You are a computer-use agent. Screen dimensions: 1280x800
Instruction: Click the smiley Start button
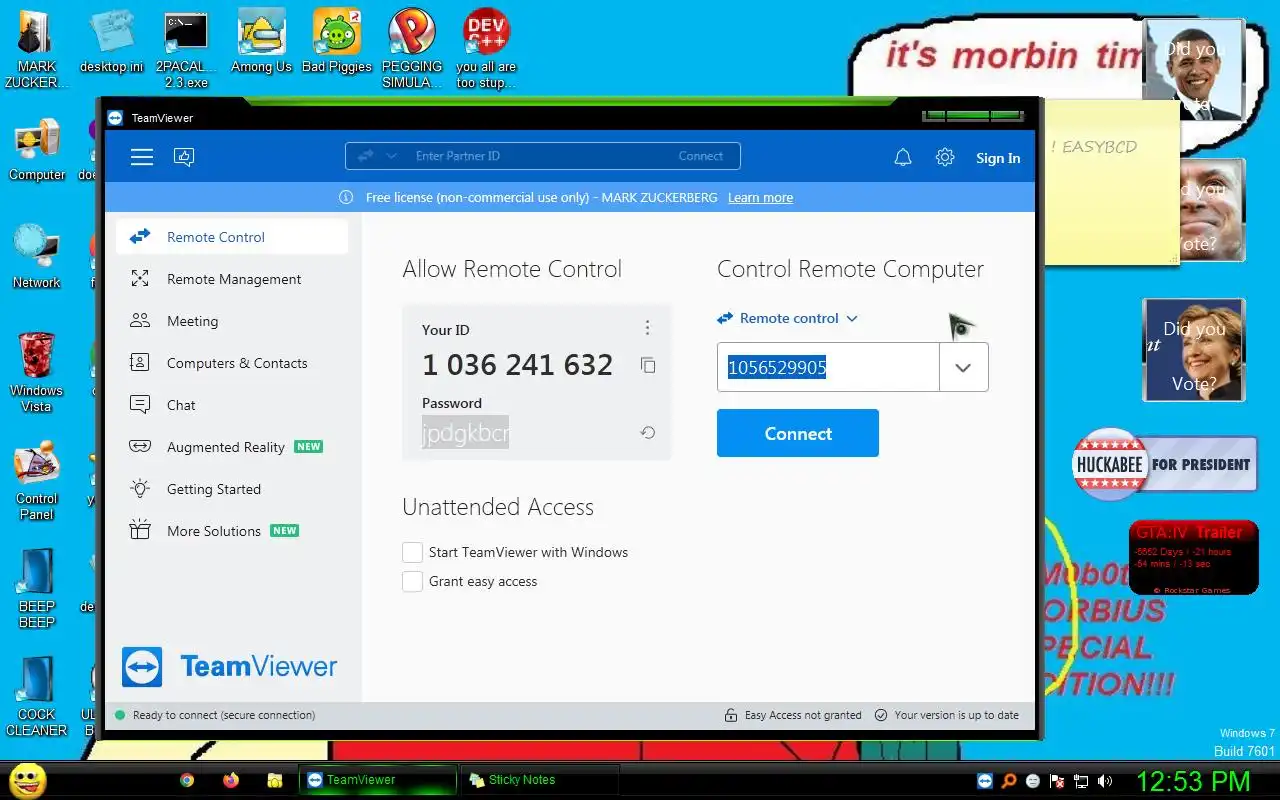click(28, 780)
